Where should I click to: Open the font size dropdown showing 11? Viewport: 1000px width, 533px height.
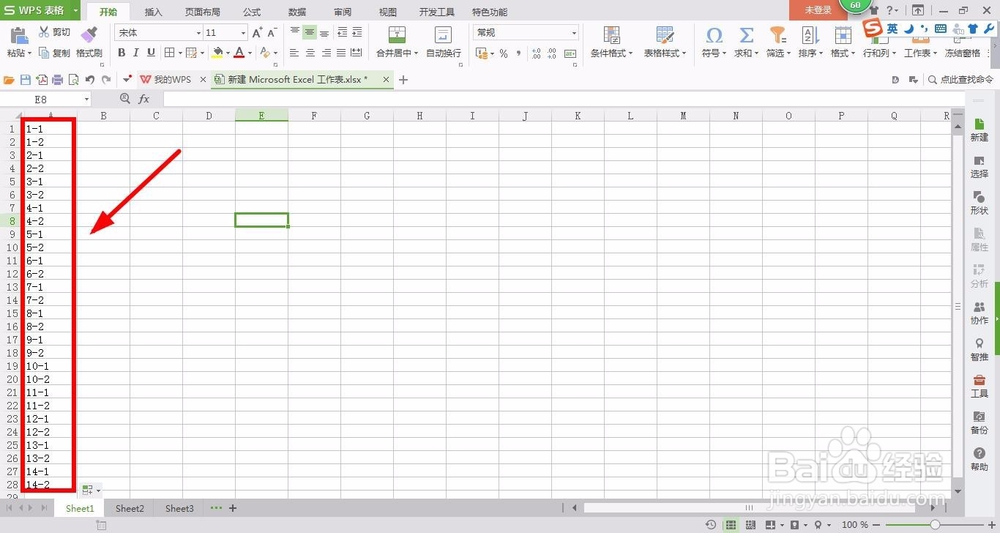(243, 33)
